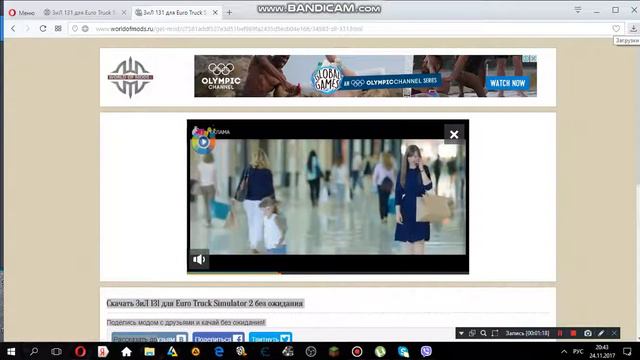
Task: Click Bandicam window-select icon
Action: (472, 333)
